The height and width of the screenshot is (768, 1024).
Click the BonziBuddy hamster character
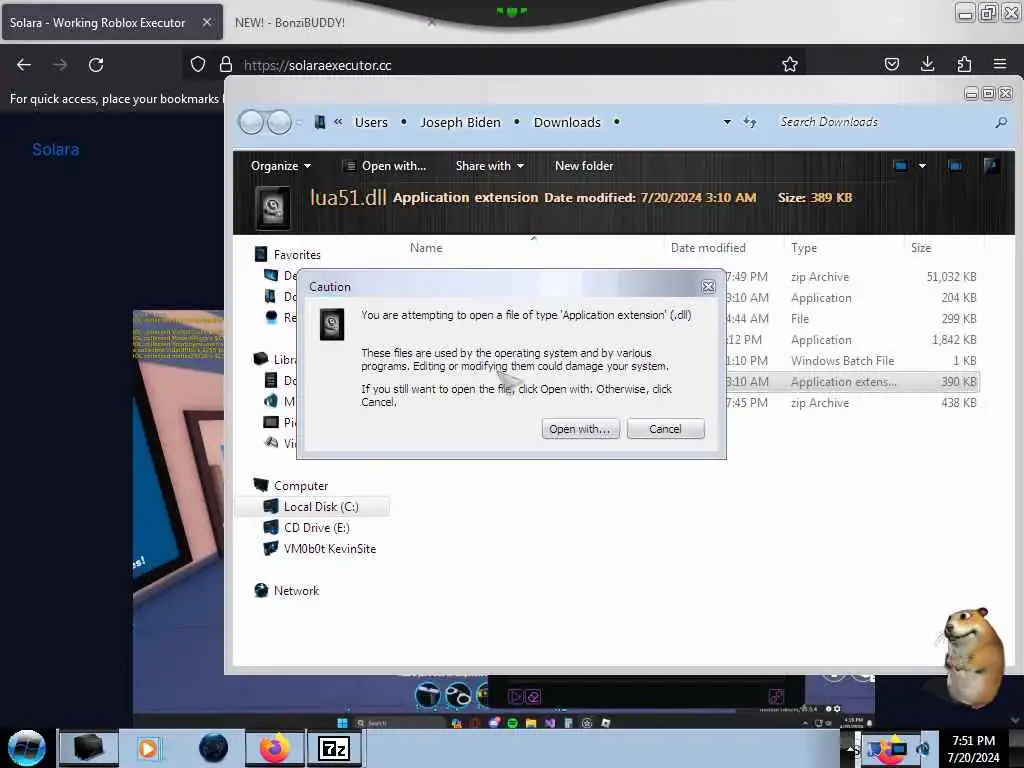pyautogui.click(x=973, y=656)
